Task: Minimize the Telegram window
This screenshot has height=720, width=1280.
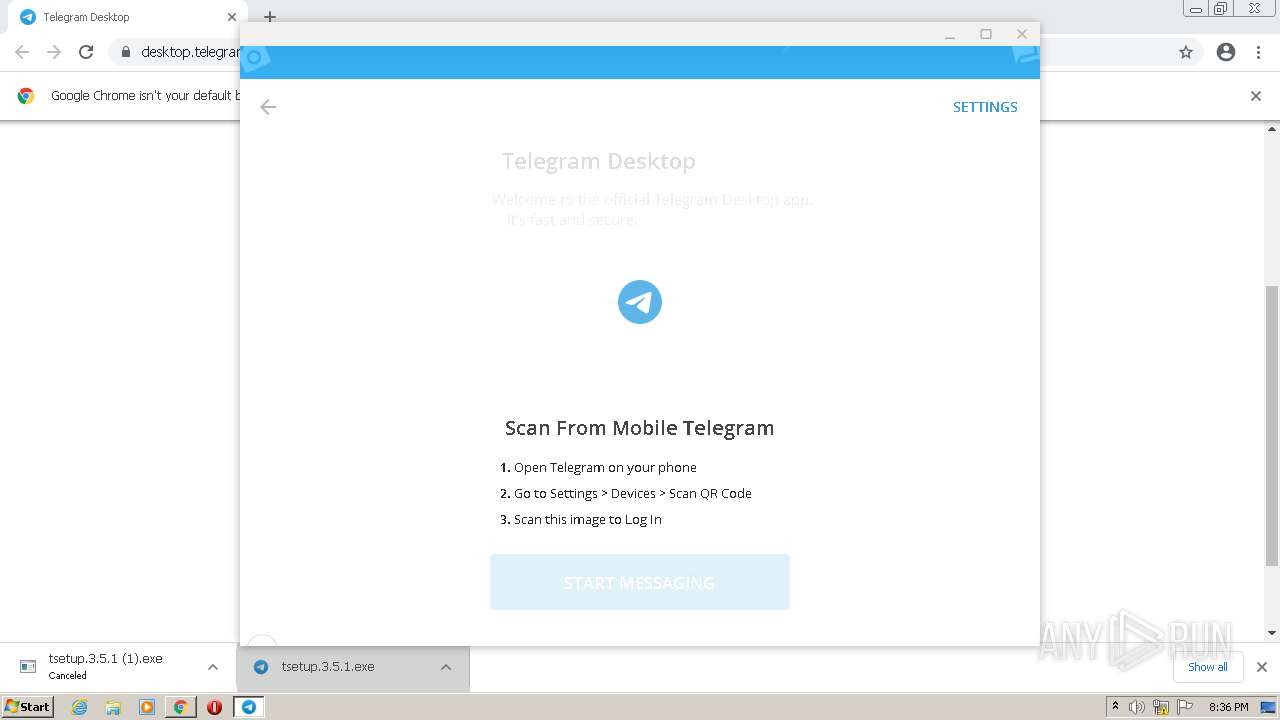Action: click(950, 35)
